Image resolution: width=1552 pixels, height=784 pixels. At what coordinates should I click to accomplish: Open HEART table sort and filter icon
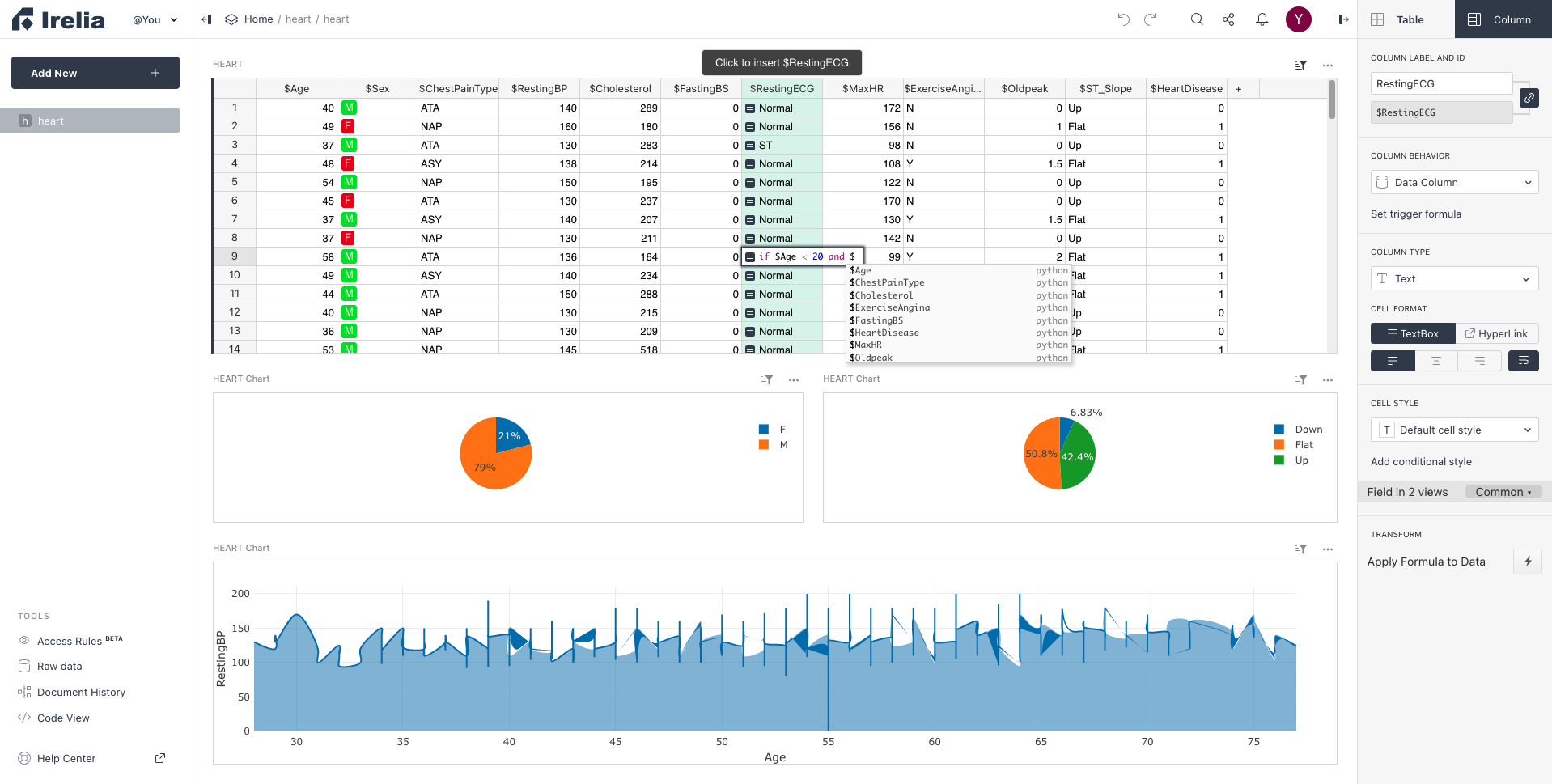click(x=1301, y=65)
